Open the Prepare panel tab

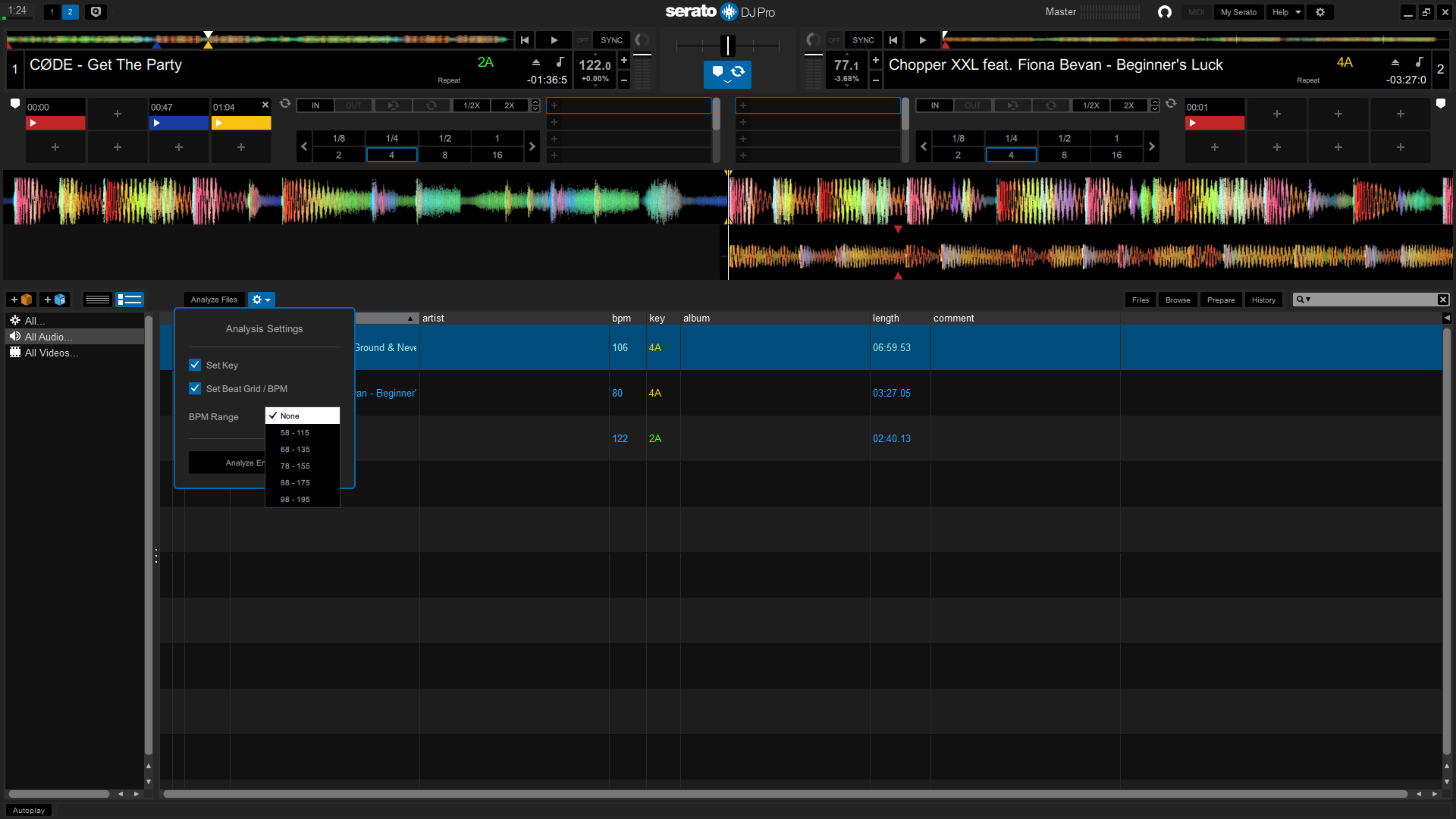point(1221,300)
